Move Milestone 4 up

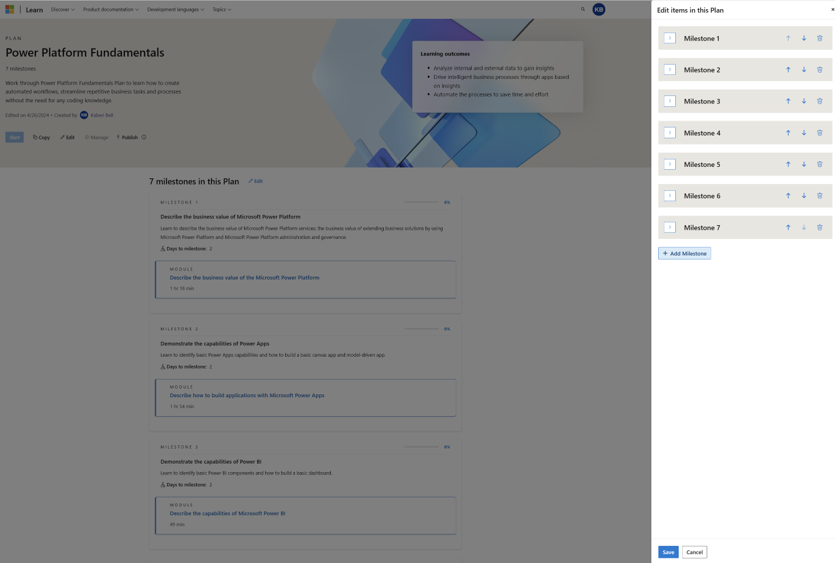point(788,133)
